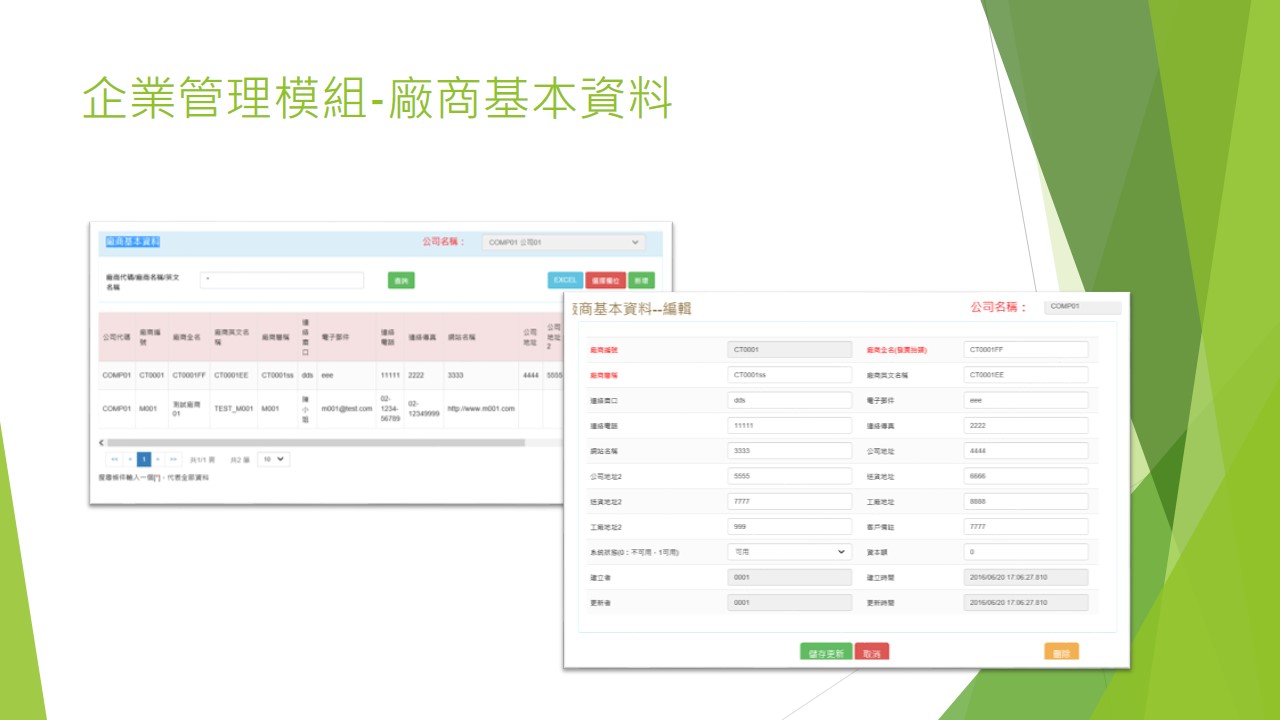Click the CT0001FF field in the edit form
Viewport: 1280px width, 720px height.
click(x=1026, y=349)
